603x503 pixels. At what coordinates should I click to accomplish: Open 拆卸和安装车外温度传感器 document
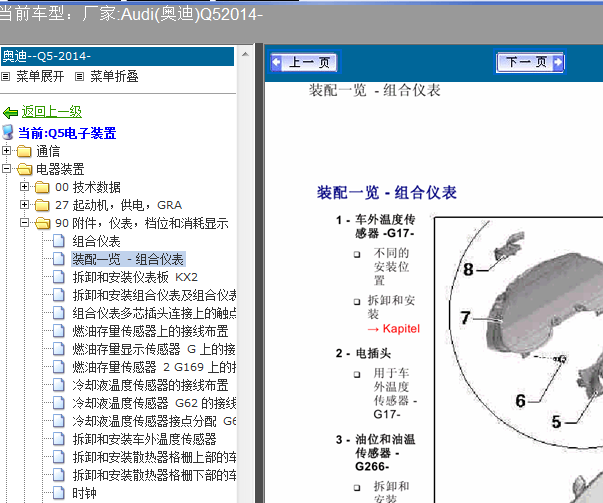[x=144, y=439]
